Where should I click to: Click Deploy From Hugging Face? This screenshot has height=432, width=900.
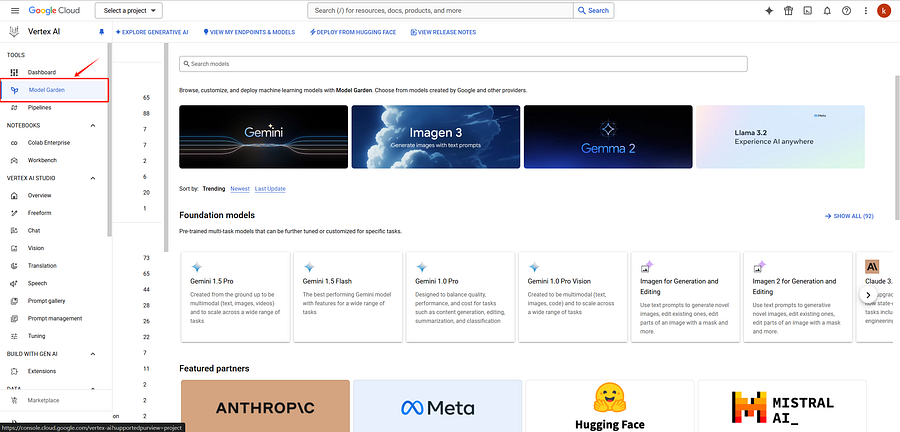(353, 32)
